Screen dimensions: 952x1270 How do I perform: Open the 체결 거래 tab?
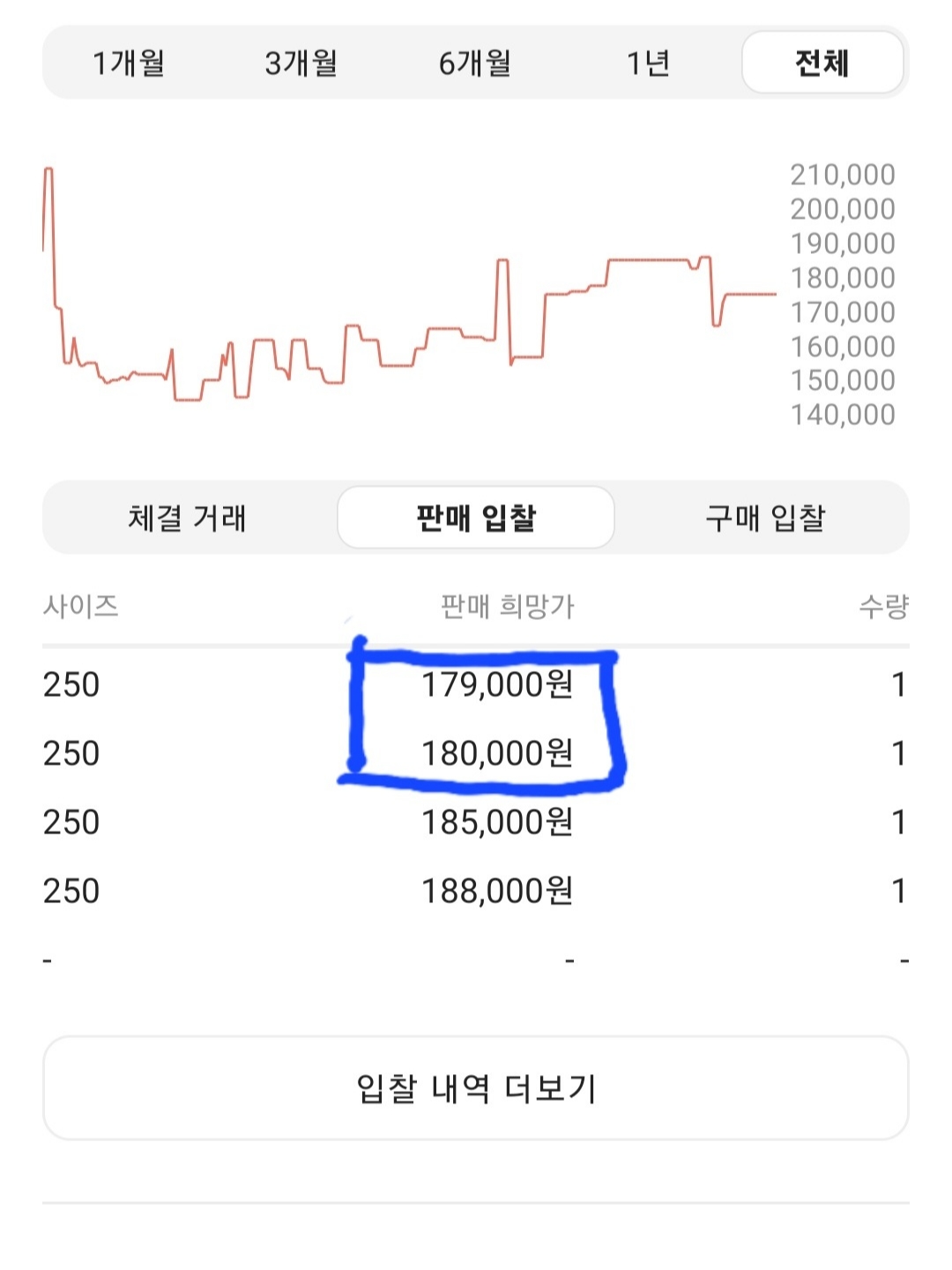tap(187, 518)
